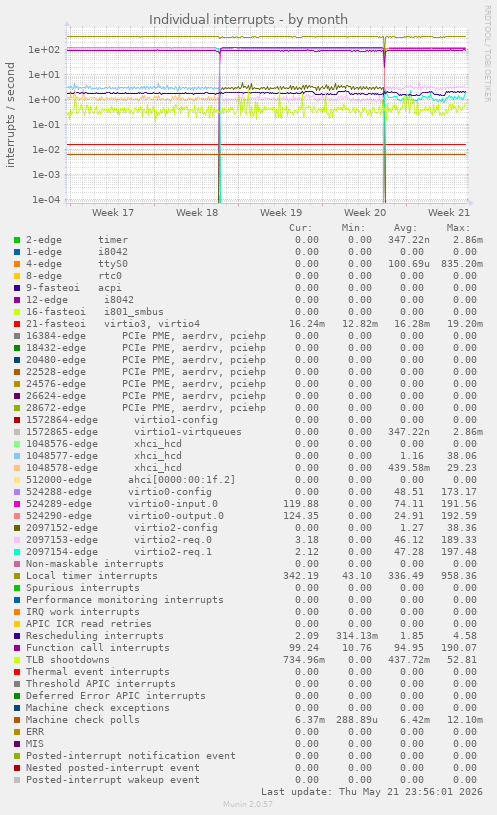This screenshot has width=497, height=815.
Task: Click the Munin 2.0.57 footer text
Action: click(248, 804)
